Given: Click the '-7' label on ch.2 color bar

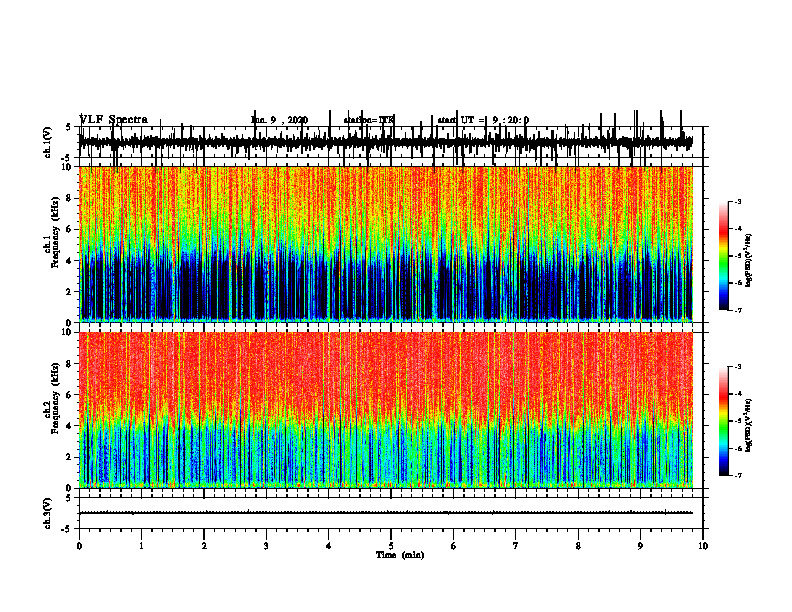Looking at the screenshot, I should 738,475.
